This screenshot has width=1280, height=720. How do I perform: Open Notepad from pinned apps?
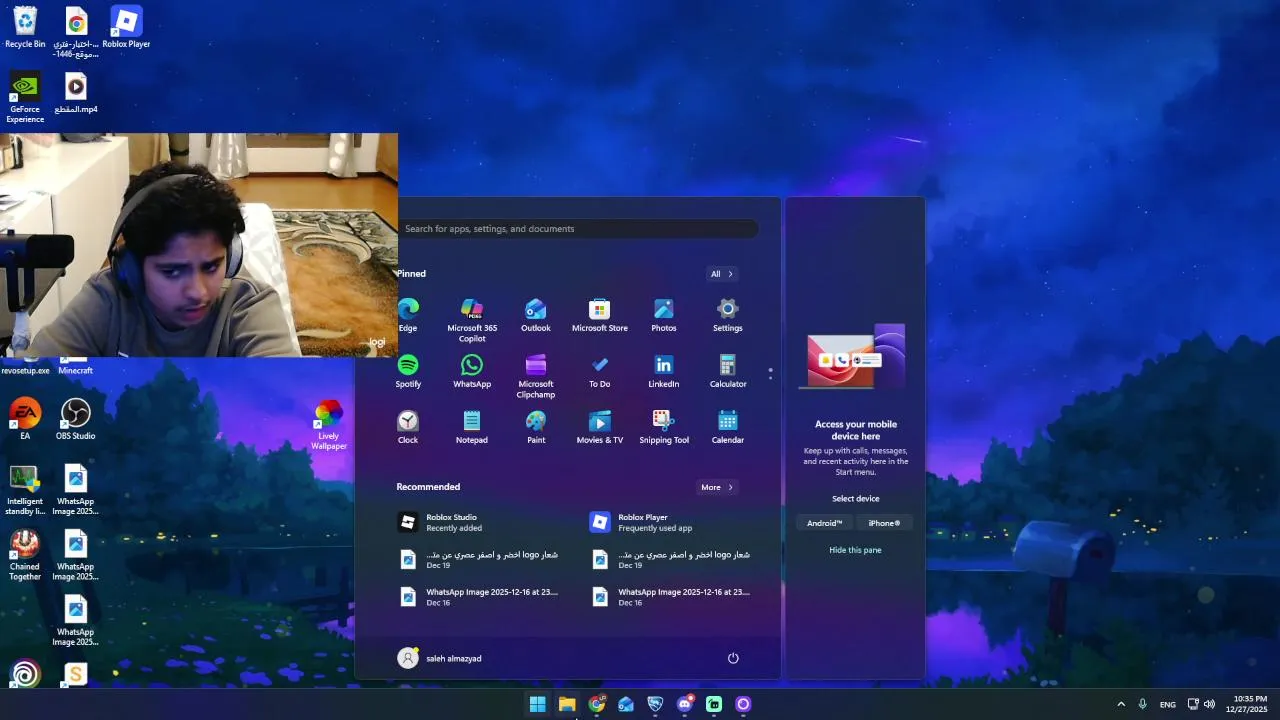472,426
